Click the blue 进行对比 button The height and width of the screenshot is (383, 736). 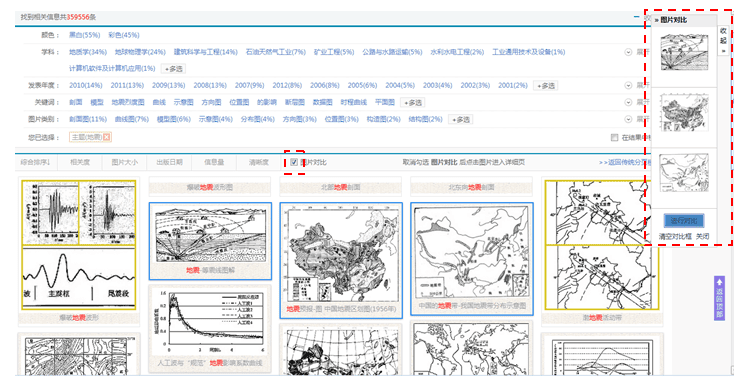[x=683, y=221]
